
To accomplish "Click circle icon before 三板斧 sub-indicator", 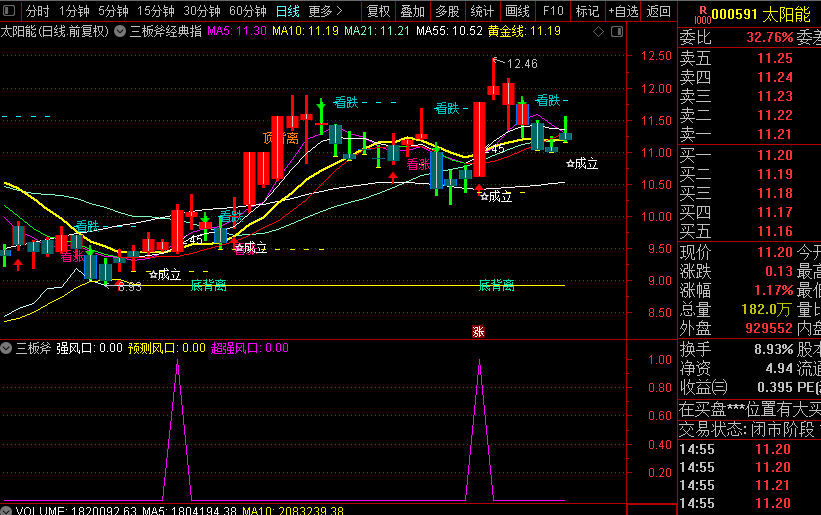I will pos(7,348).
